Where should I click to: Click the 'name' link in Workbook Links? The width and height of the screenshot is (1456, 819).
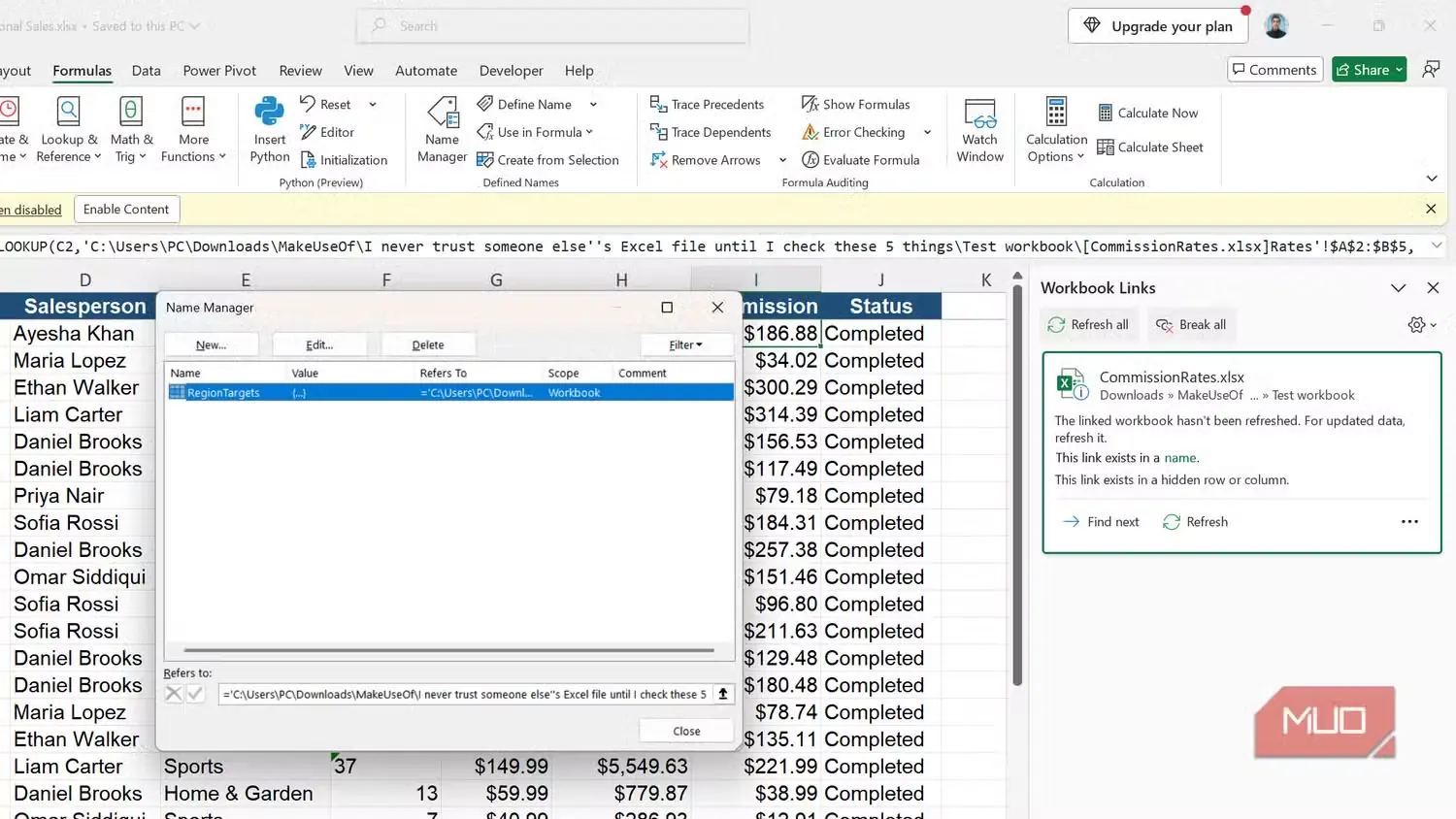coord(1180,458)
